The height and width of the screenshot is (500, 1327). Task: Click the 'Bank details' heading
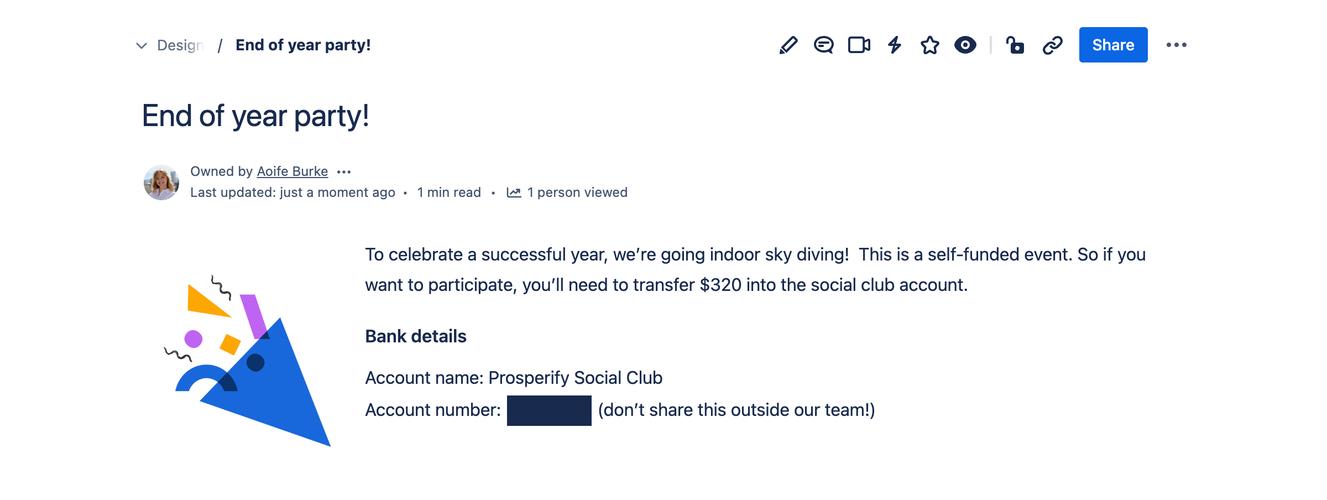(415, 336)
